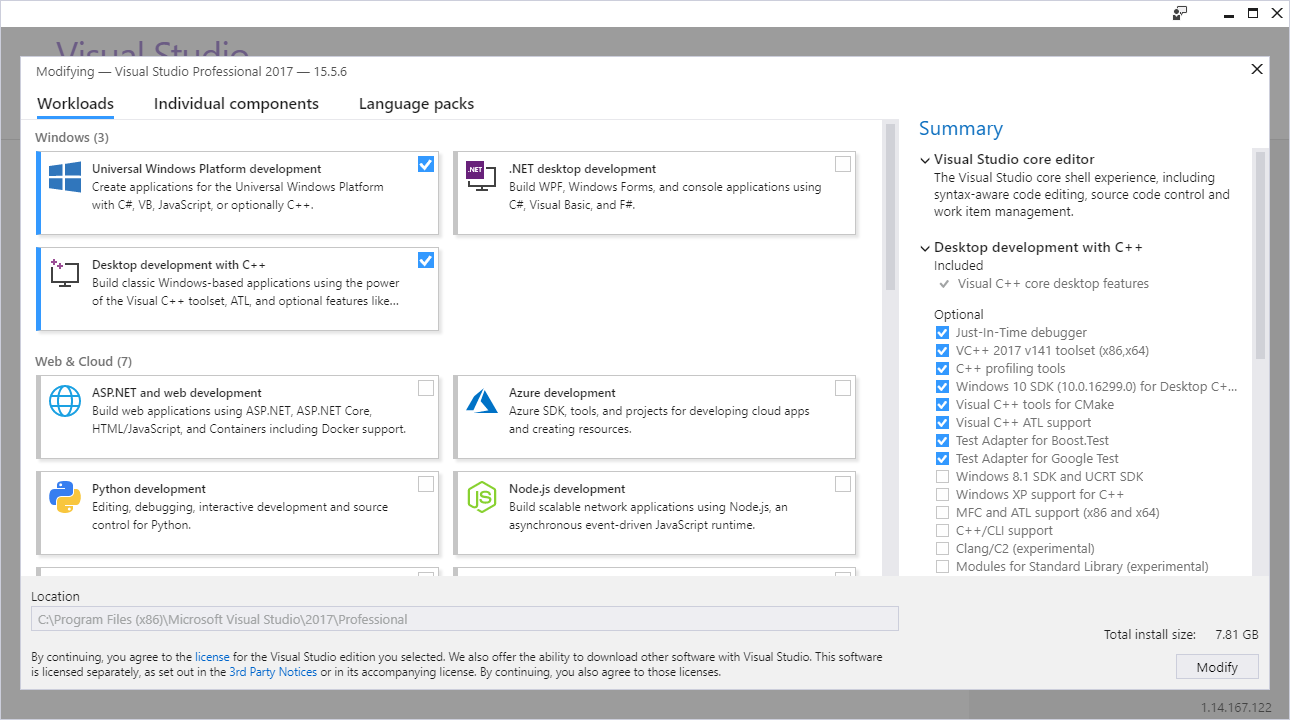
Task: Uncheck Visual C++ tools for CMake
Action: (x=942, y=405)
